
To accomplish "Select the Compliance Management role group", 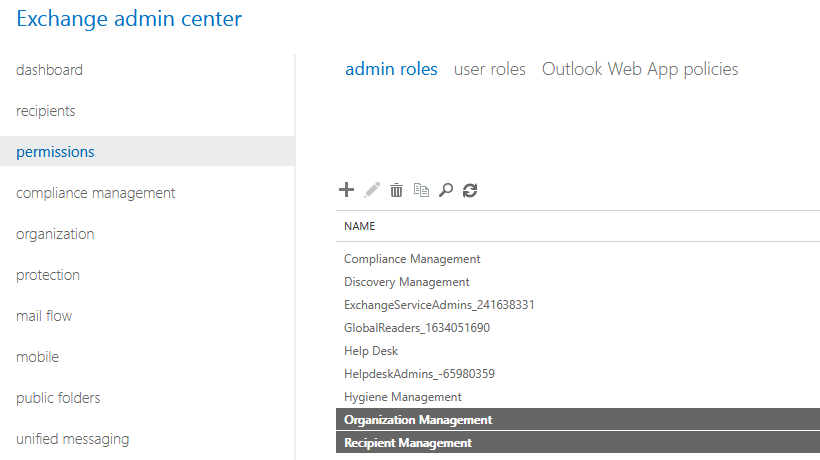I will pos(578,259).
